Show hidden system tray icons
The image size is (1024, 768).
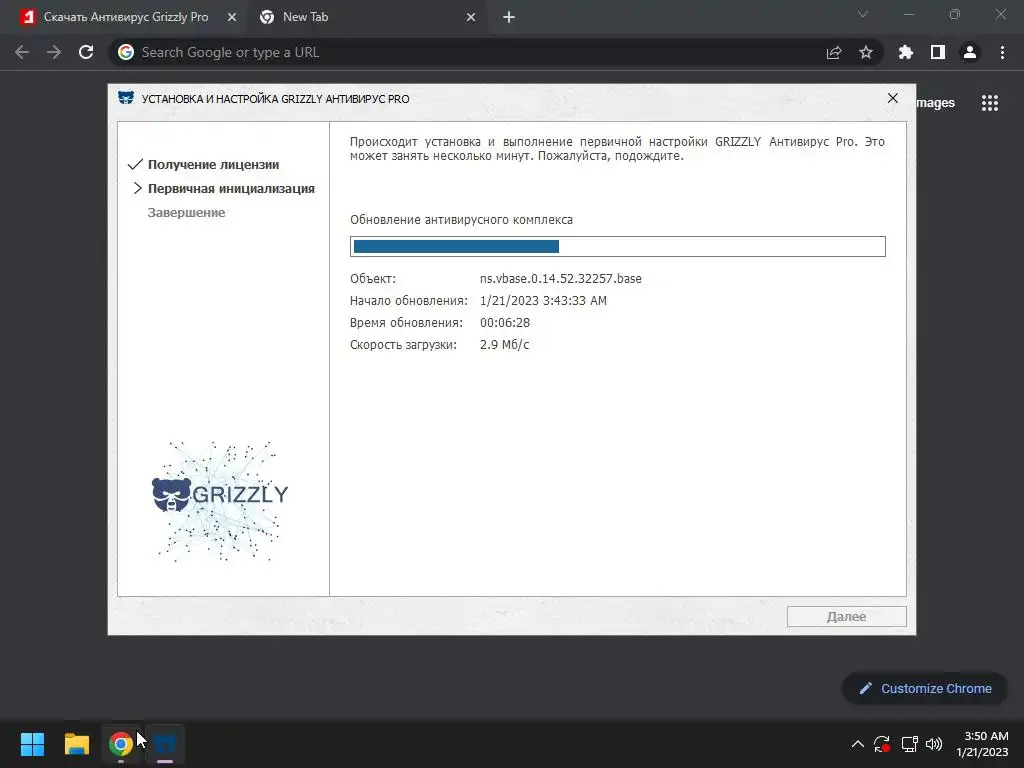click(857, 744)
